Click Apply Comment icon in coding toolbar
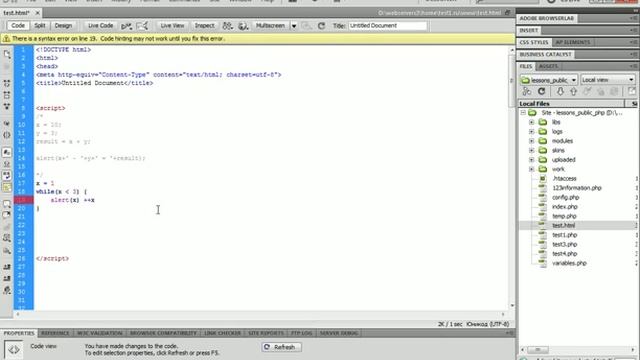640x360 pixels. point(7,203)
